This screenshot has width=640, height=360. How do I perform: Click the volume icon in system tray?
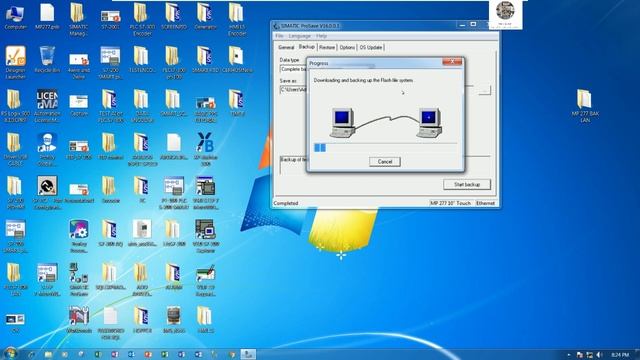[600, 355]
